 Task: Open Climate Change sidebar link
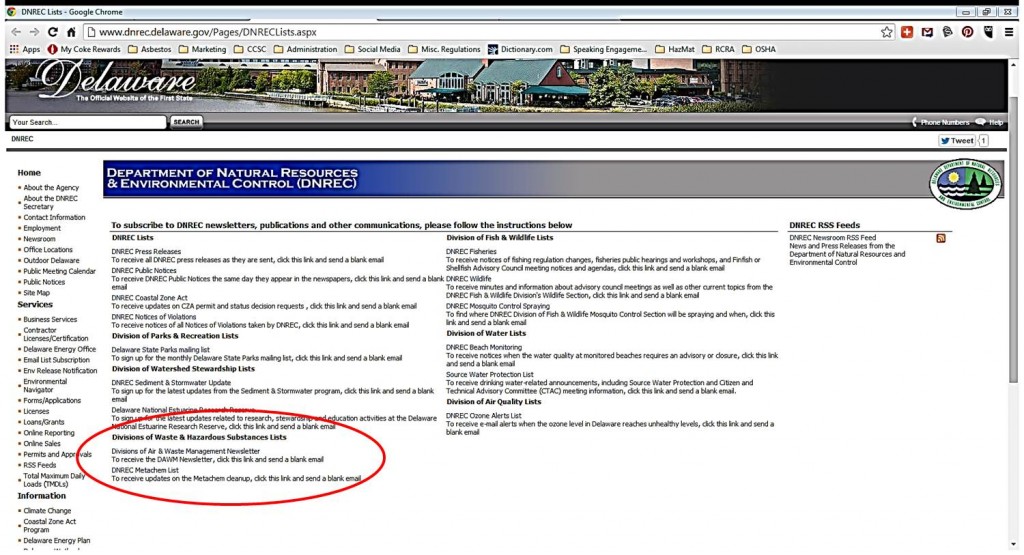47,511
